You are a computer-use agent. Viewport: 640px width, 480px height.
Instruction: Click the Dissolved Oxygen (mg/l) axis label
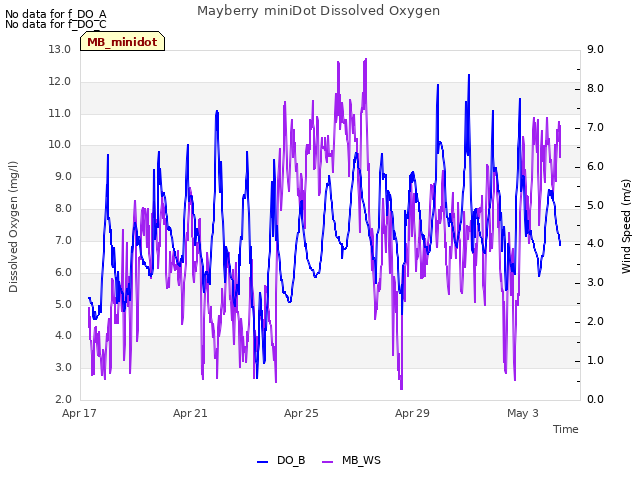tap(13, 227)
